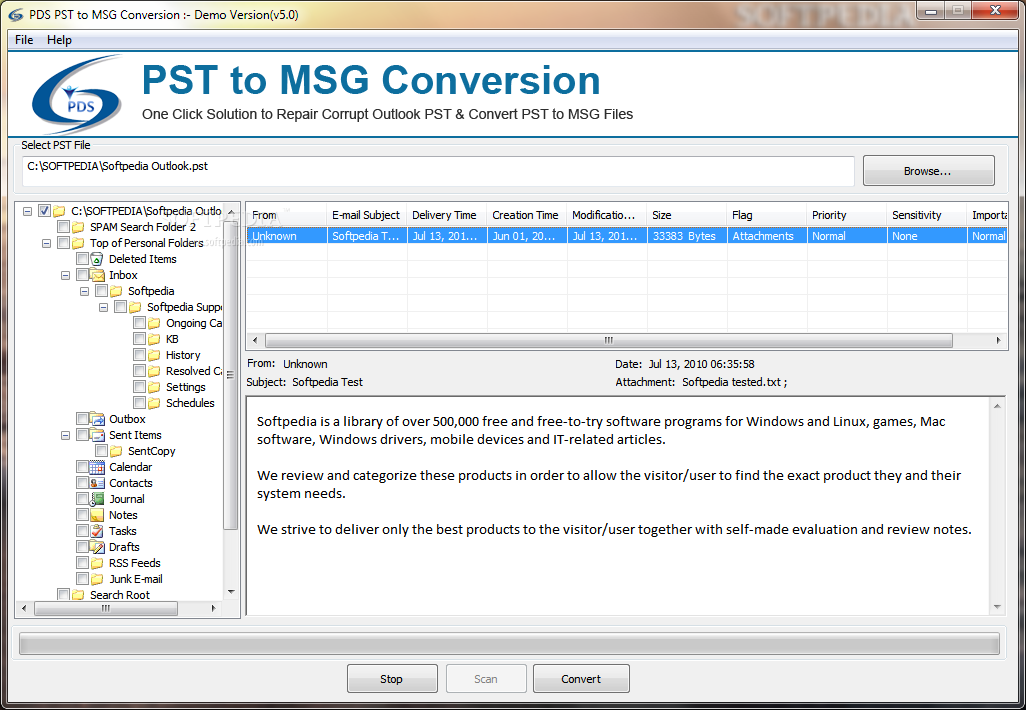Click the folder tree scroll down arrow
Screen dimensions: 1026x710
[231, 592]
